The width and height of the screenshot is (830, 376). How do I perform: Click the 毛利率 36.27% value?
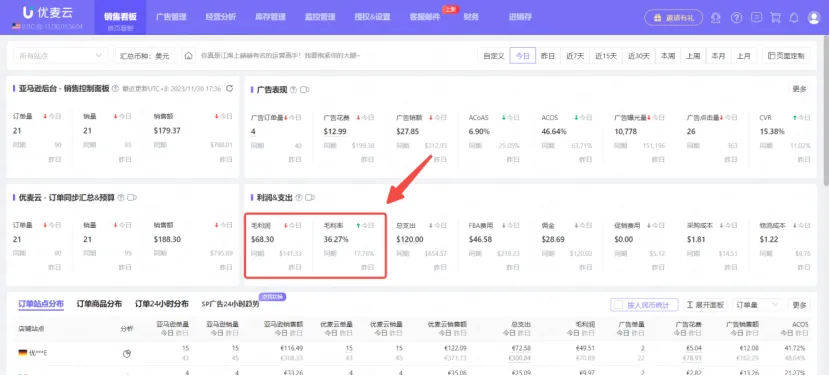coord(336,239)
